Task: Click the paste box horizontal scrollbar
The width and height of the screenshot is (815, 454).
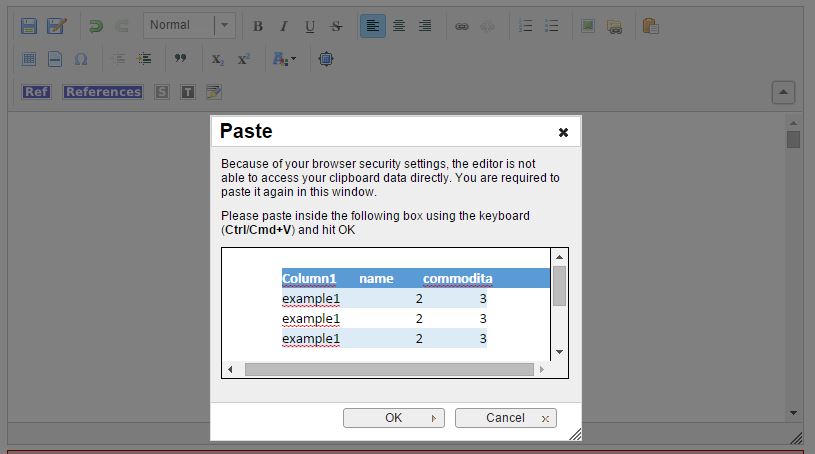Action: pyautogui.click(x=388, y=370)
